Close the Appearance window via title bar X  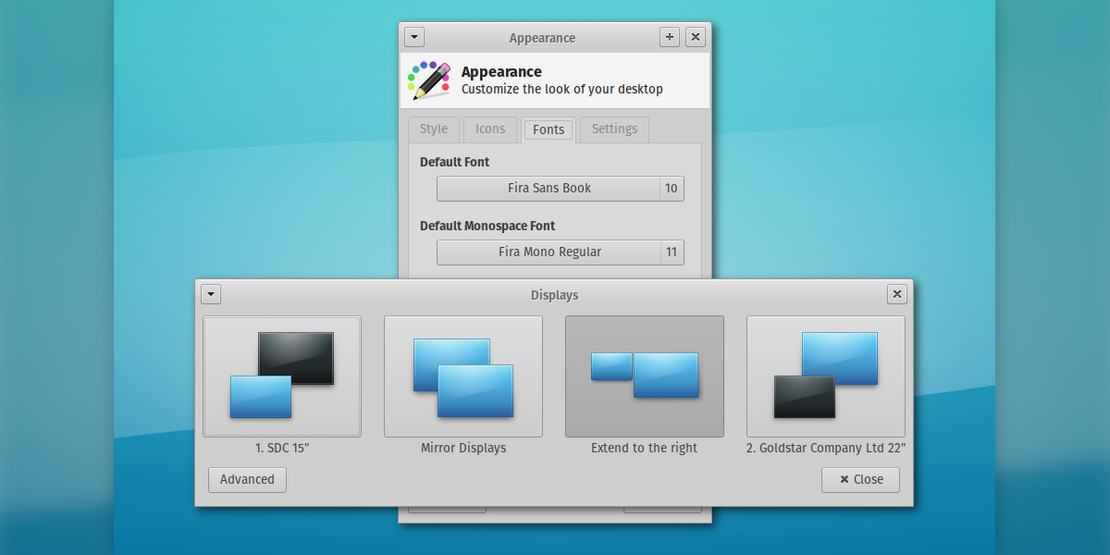pos(696,38)
